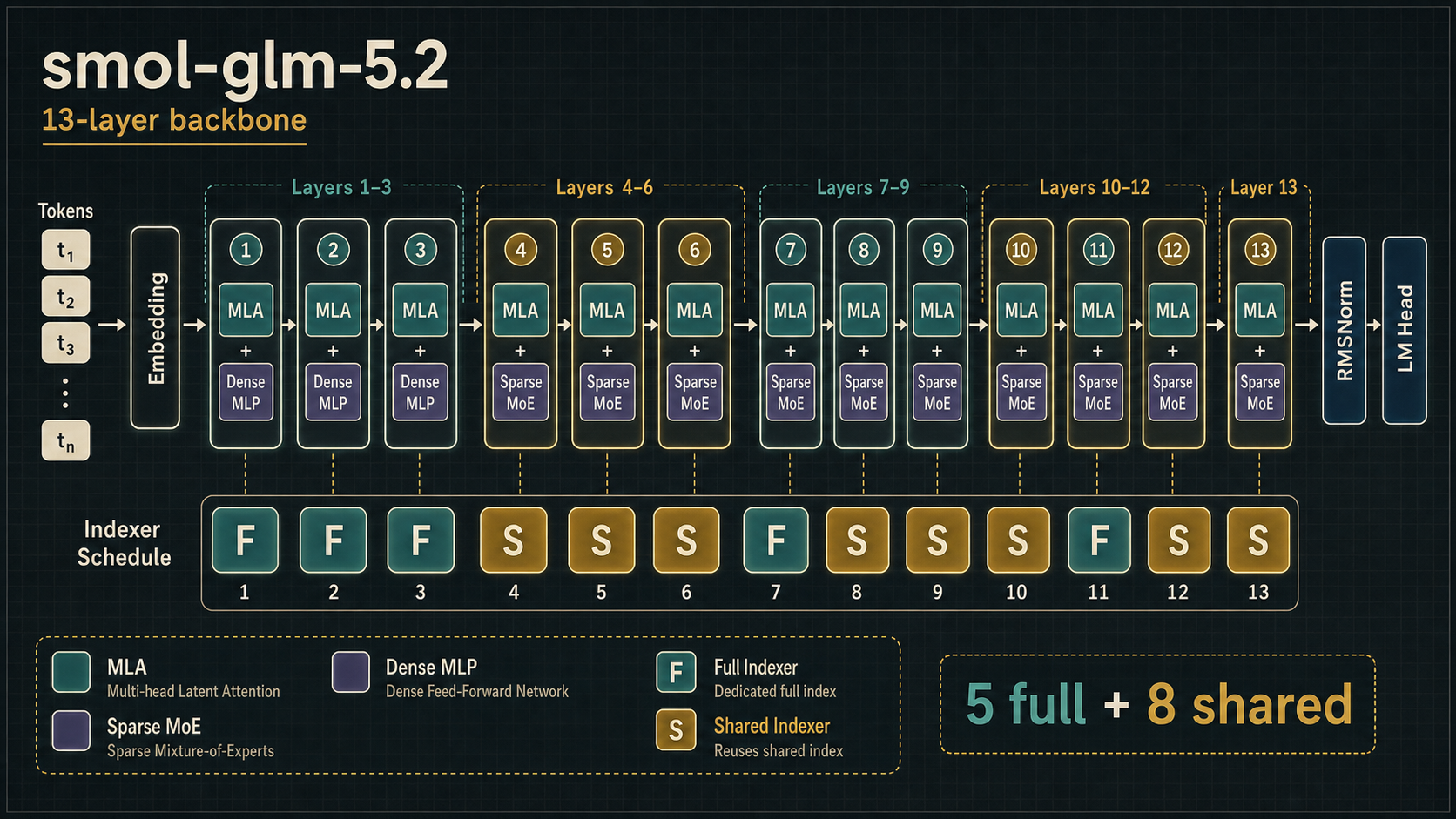The width and height of the screenshot is (1456, 819).
Task: Click the 'Indexer Schedule' label
Action: click(x=124, y=543)
